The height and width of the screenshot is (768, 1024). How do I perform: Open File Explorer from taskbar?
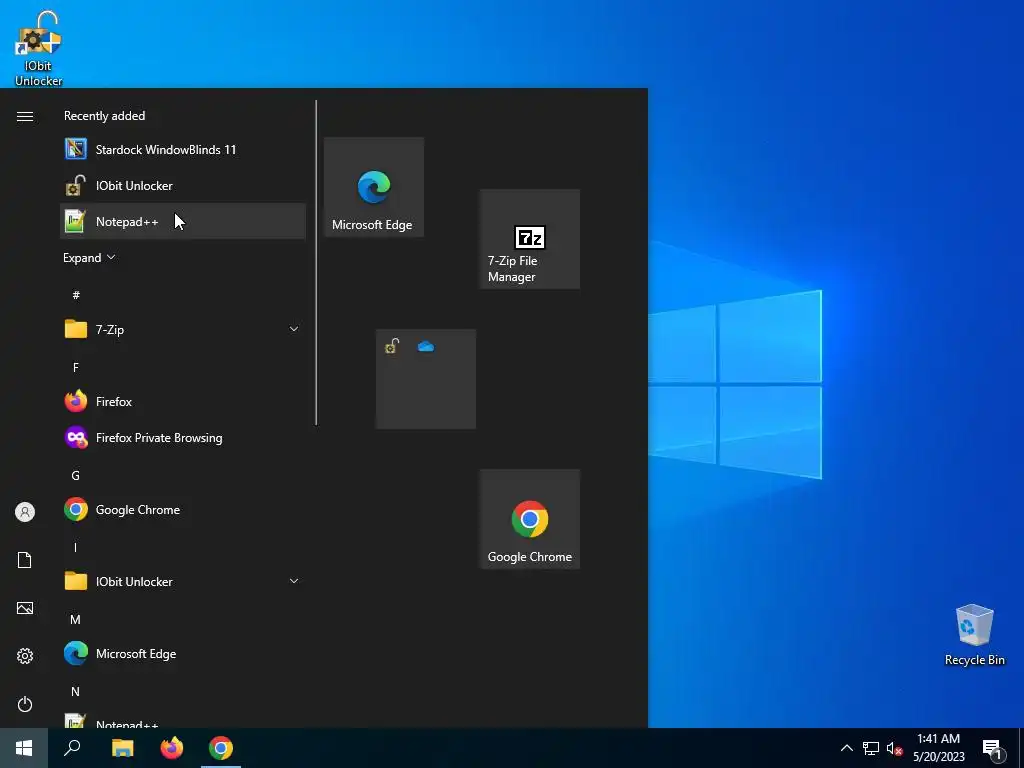122,748
